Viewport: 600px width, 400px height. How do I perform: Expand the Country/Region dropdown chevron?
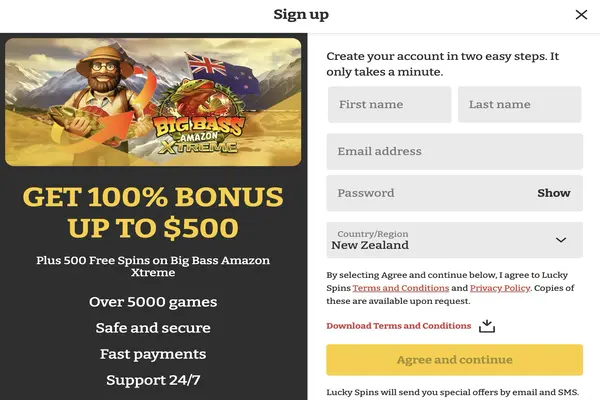561,240
